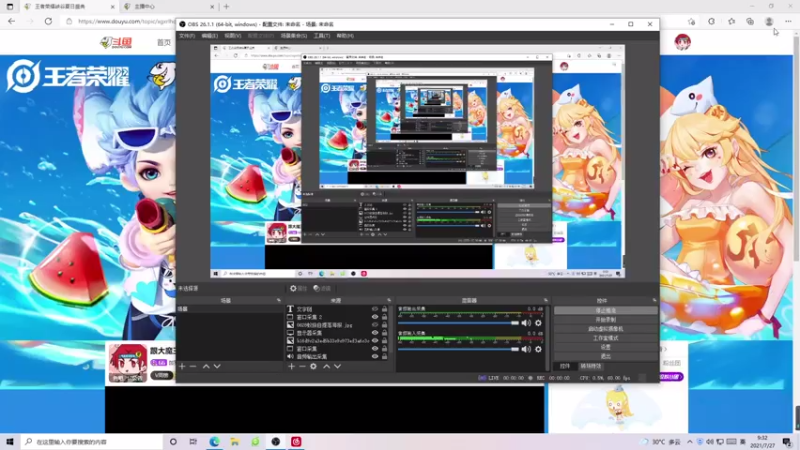The image size is (800, 450).
Task: Click 首页 link on Douyu page
Action: [x=164, y=42]
